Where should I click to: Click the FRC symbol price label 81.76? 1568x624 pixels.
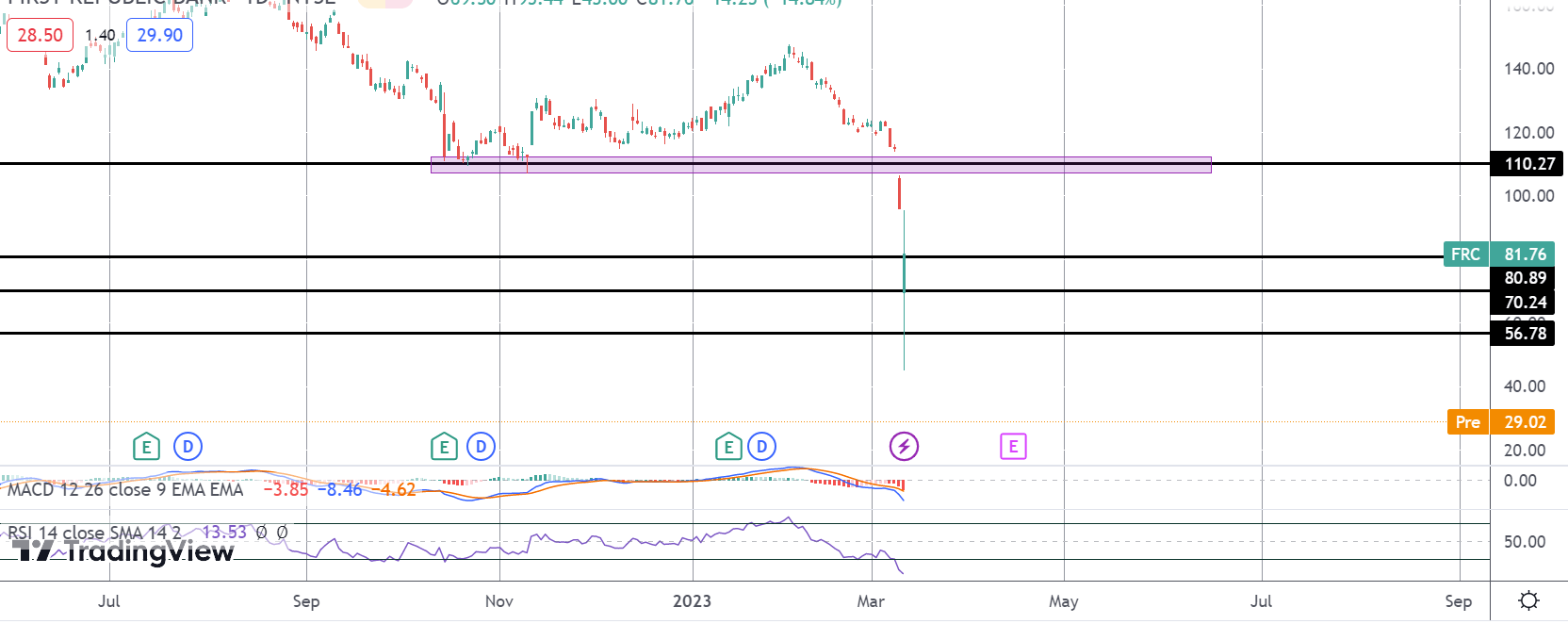1499,254
